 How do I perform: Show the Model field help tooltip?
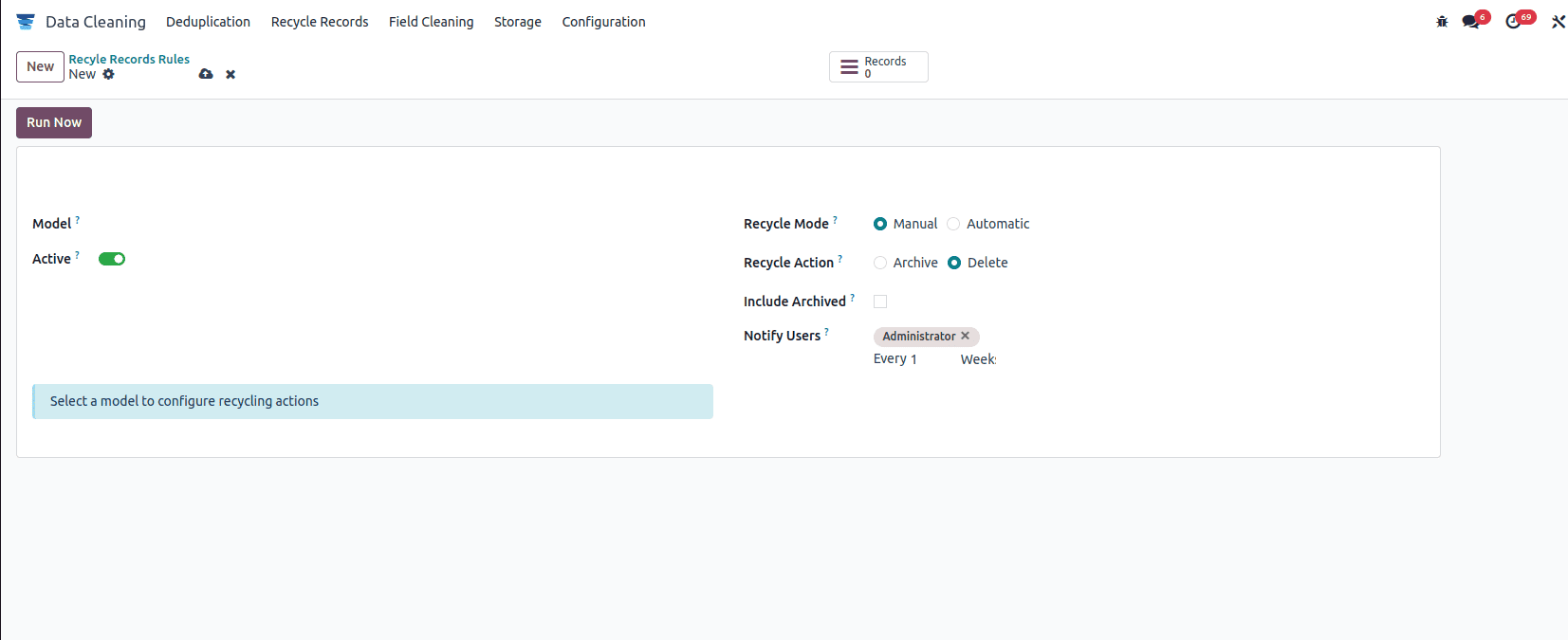click(x=78, y=219)
